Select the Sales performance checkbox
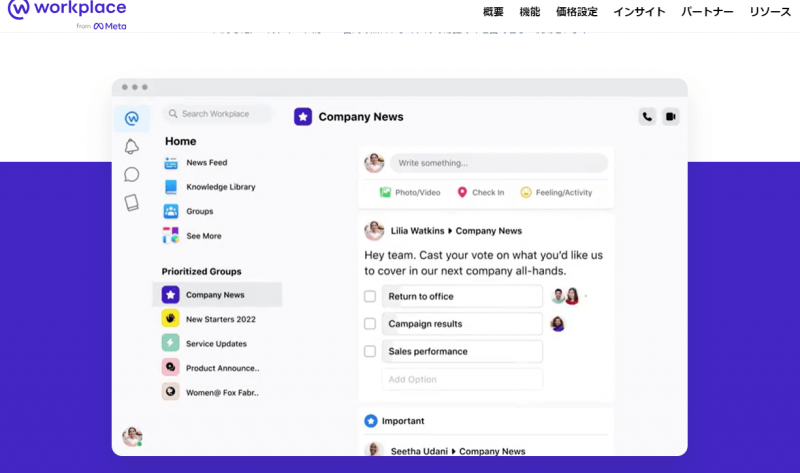This screenshot has width=800, height=473. (x=370, y=352)
